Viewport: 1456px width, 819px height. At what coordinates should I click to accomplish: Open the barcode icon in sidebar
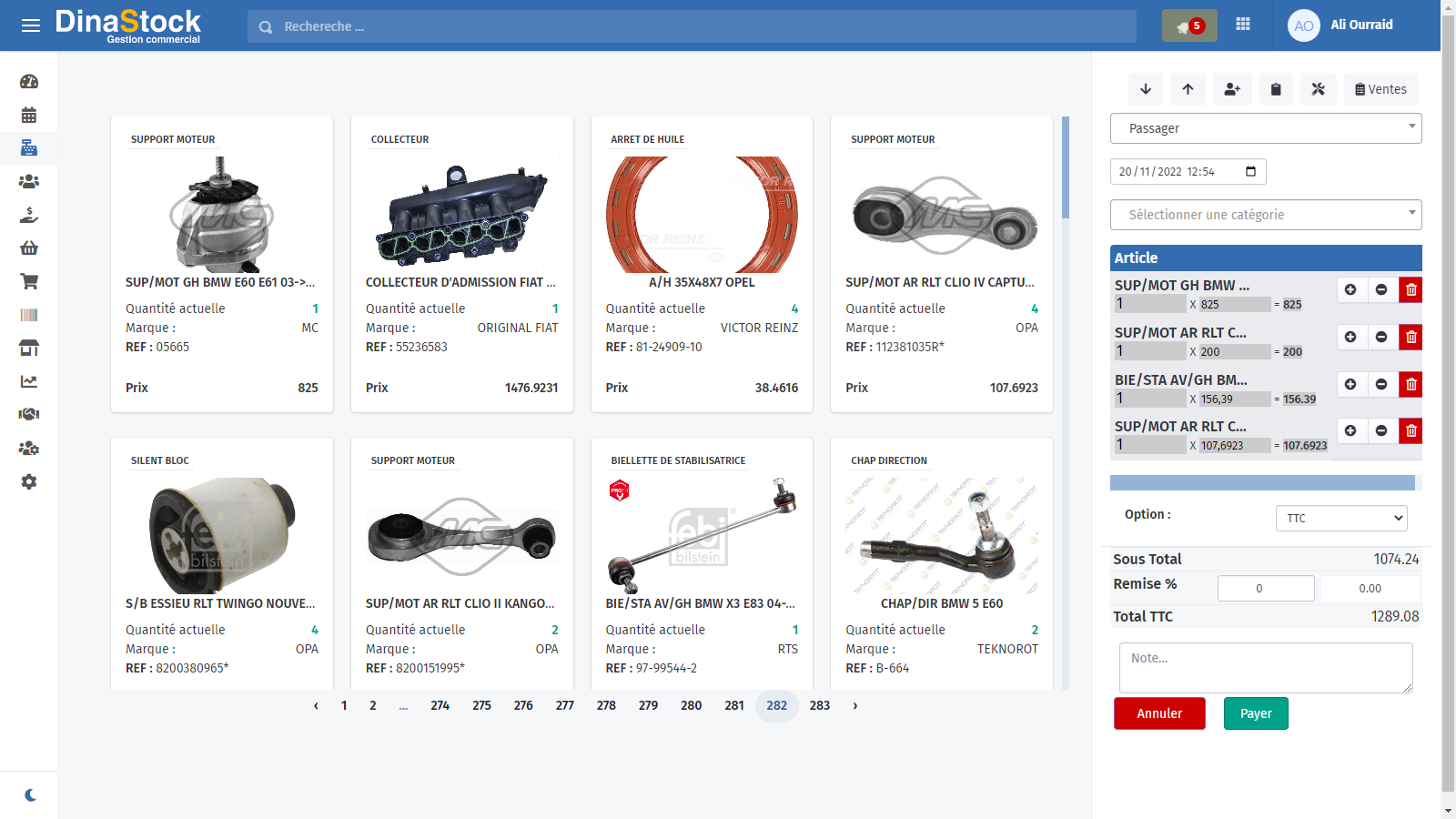point(29,315)
